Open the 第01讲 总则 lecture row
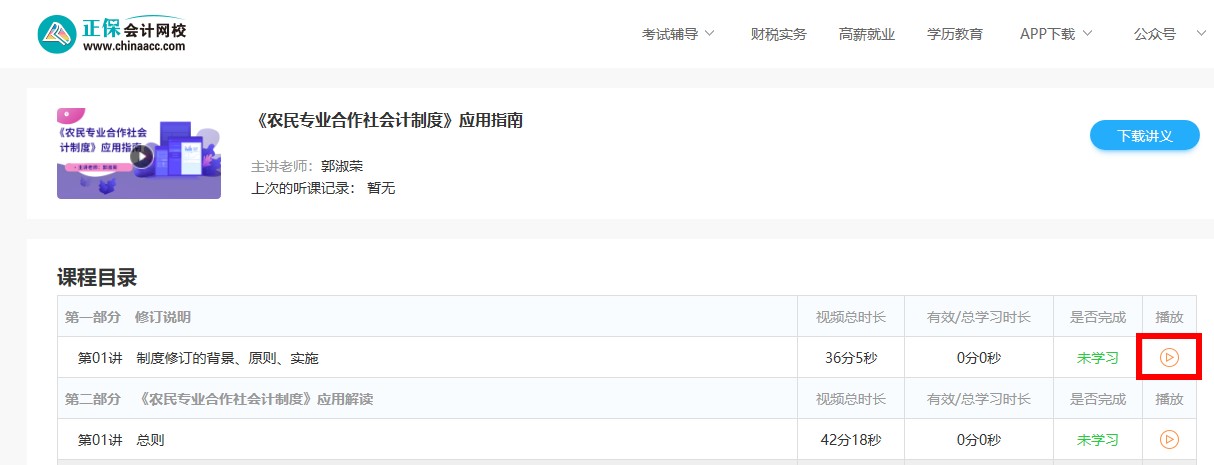This screenshot has width=1214, height=465. click(121, 440)
